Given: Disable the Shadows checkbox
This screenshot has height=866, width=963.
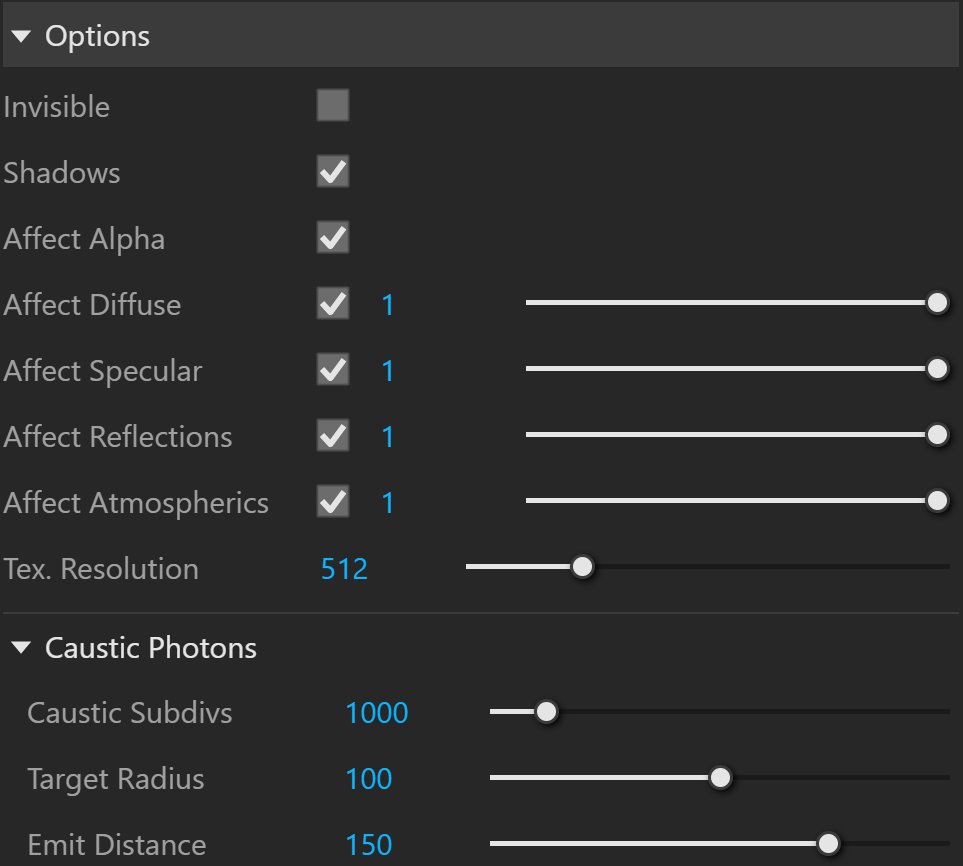Looking at the screenshot, I should [x=333, y=171].
